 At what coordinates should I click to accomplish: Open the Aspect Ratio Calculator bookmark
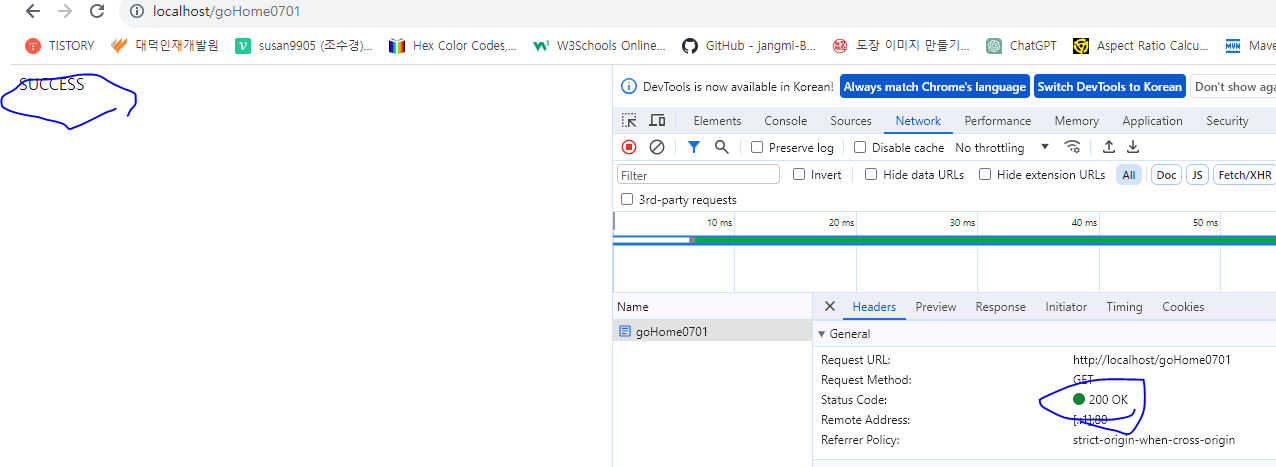click(x=1141, y=45)
